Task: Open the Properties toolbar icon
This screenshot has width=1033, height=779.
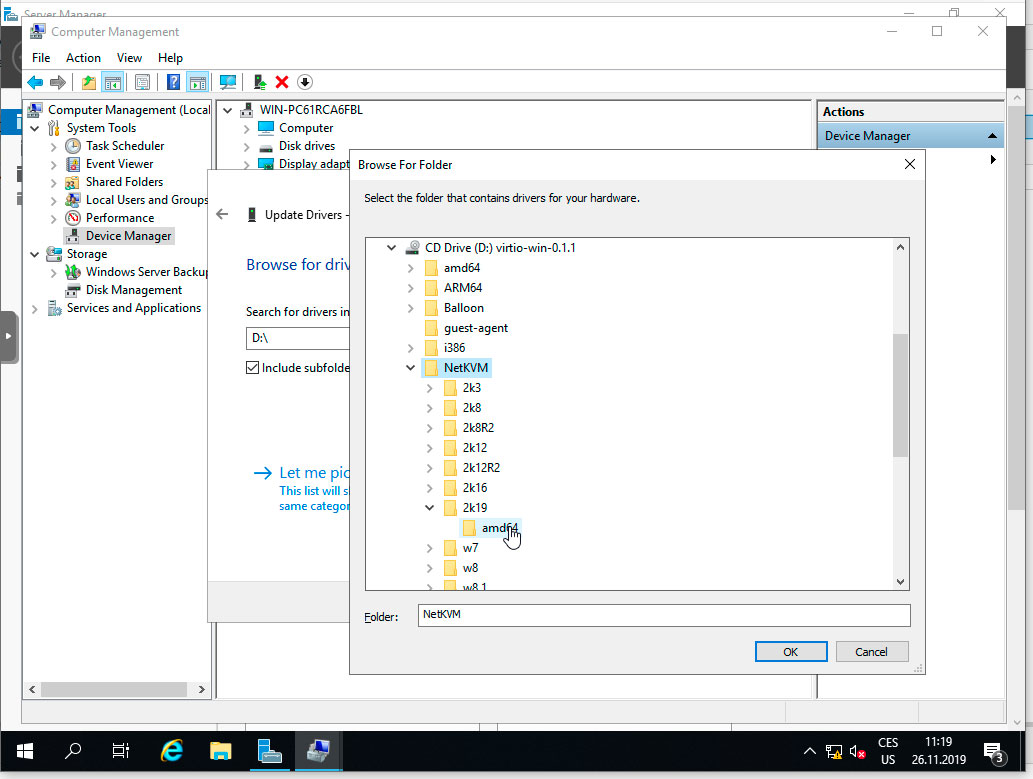Action: [x=142, y=81]
